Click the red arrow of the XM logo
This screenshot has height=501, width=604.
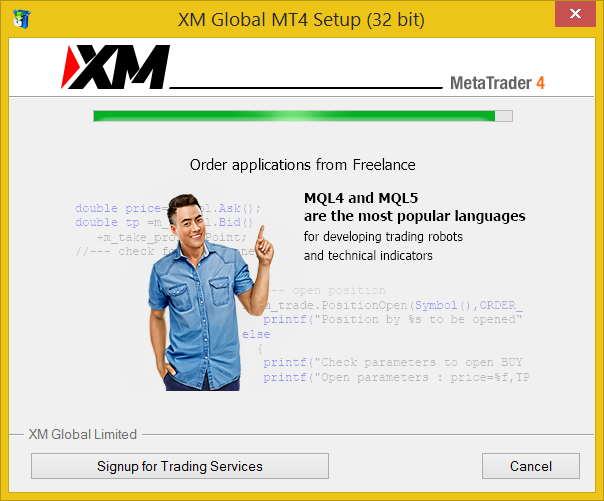tap(70, 67)
